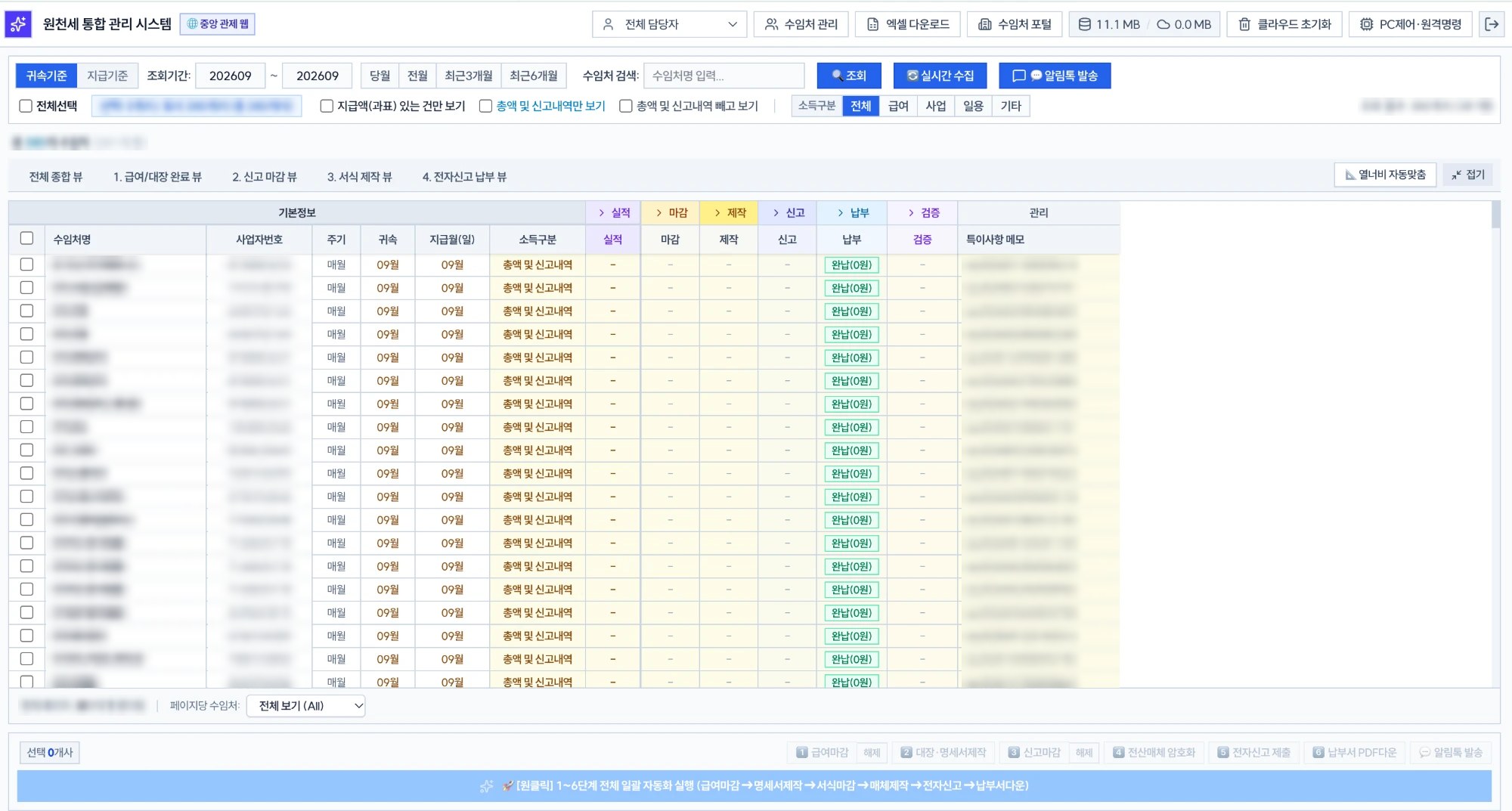Viewport: 1512px width, 811px height.
Task: Click the 수임처명 입력 search field
Action: tap(723, 76)
